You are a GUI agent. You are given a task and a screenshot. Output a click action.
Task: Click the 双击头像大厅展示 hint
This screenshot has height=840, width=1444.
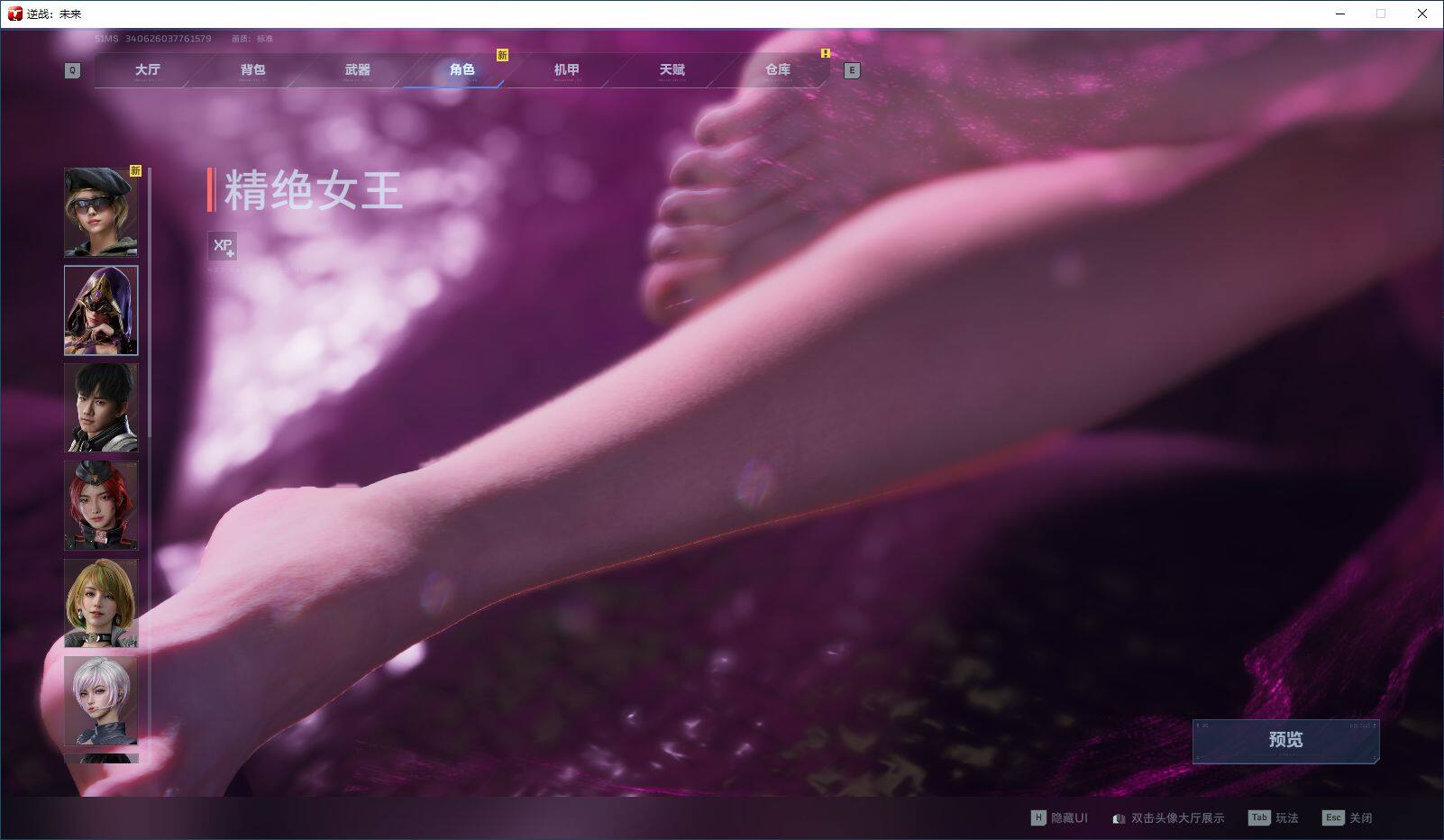click(x=1168, y=818)
